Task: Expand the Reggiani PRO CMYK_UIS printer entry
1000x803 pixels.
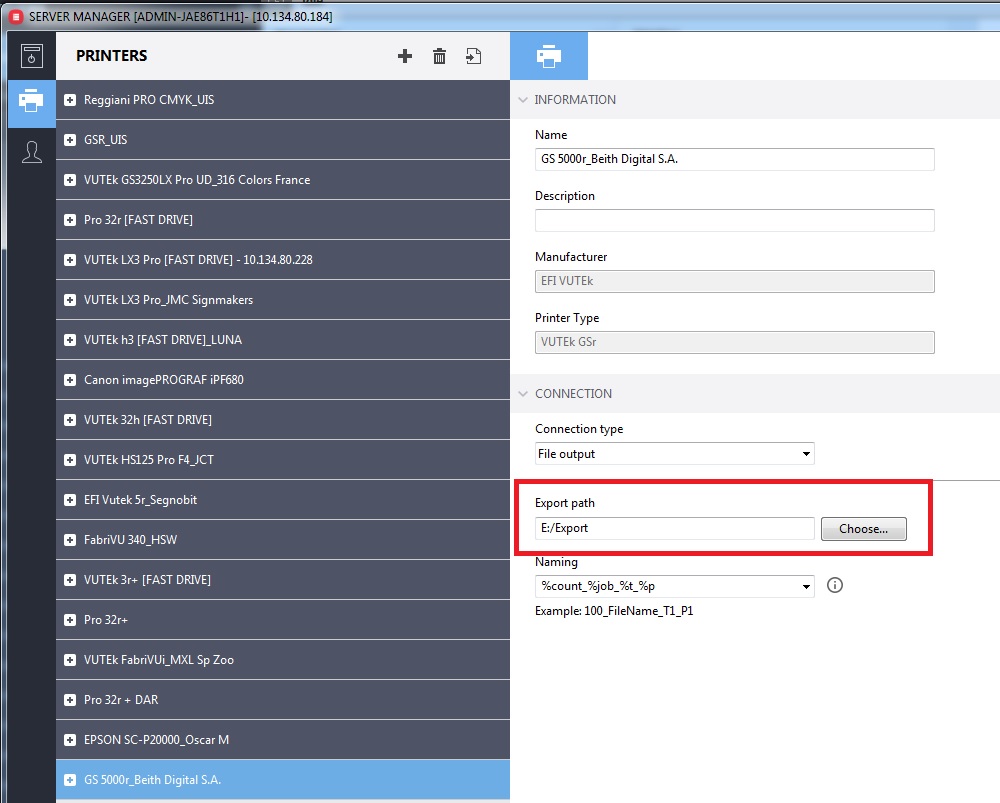Action: pos(68,100)
